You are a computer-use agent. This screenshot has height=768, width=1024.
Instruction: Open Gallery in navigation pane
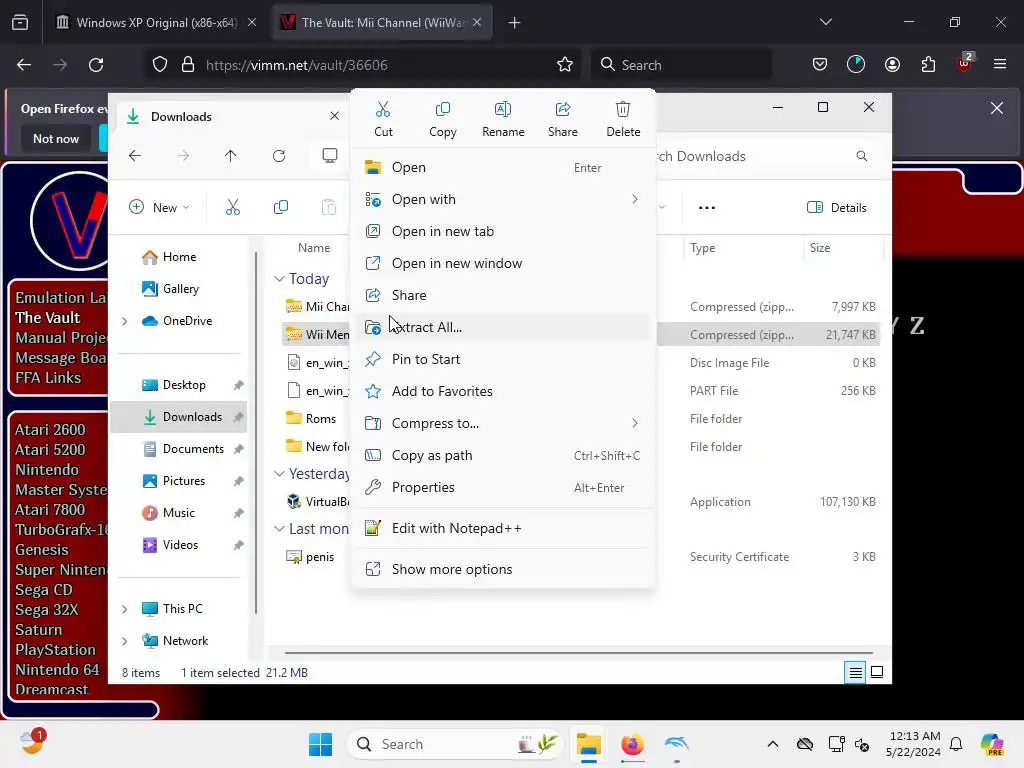(x=170, y=289)
